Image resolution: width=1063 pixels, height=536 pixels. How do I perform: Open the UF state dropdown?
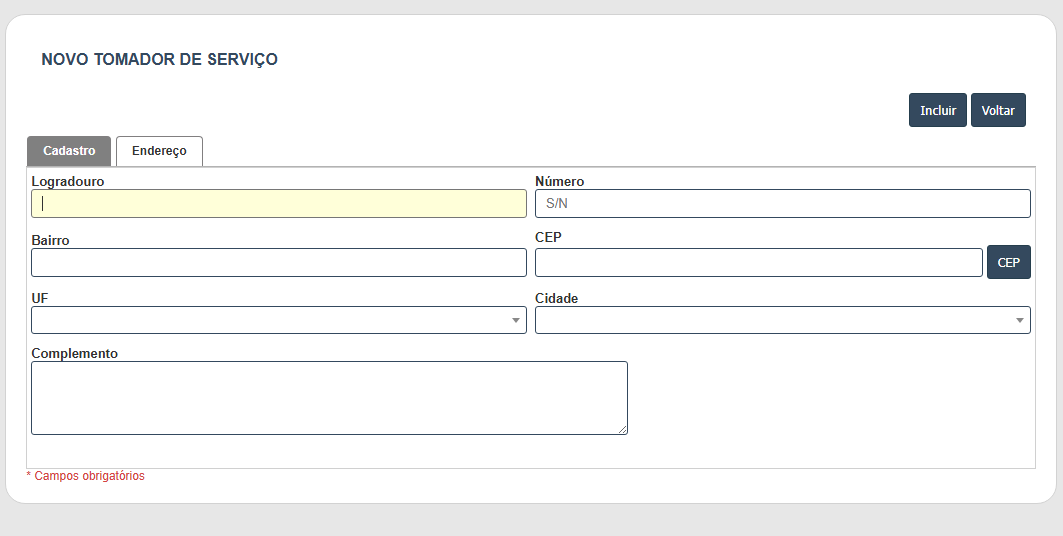coord(279,320)
